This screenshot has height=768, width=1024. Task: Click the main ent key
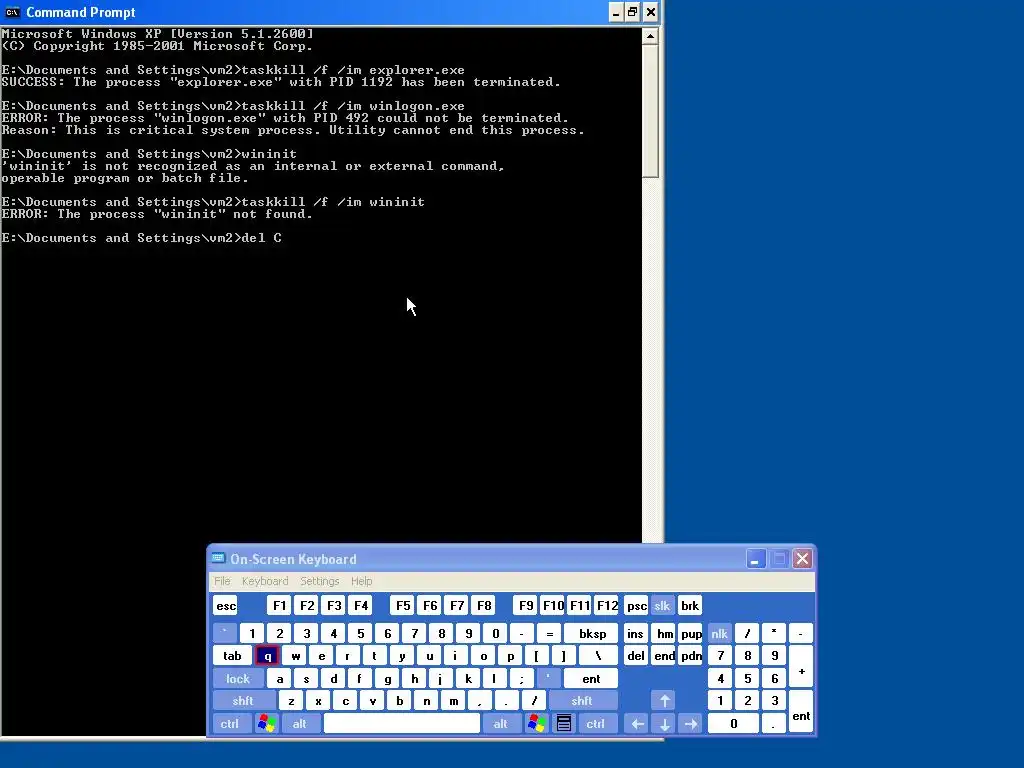591,679
